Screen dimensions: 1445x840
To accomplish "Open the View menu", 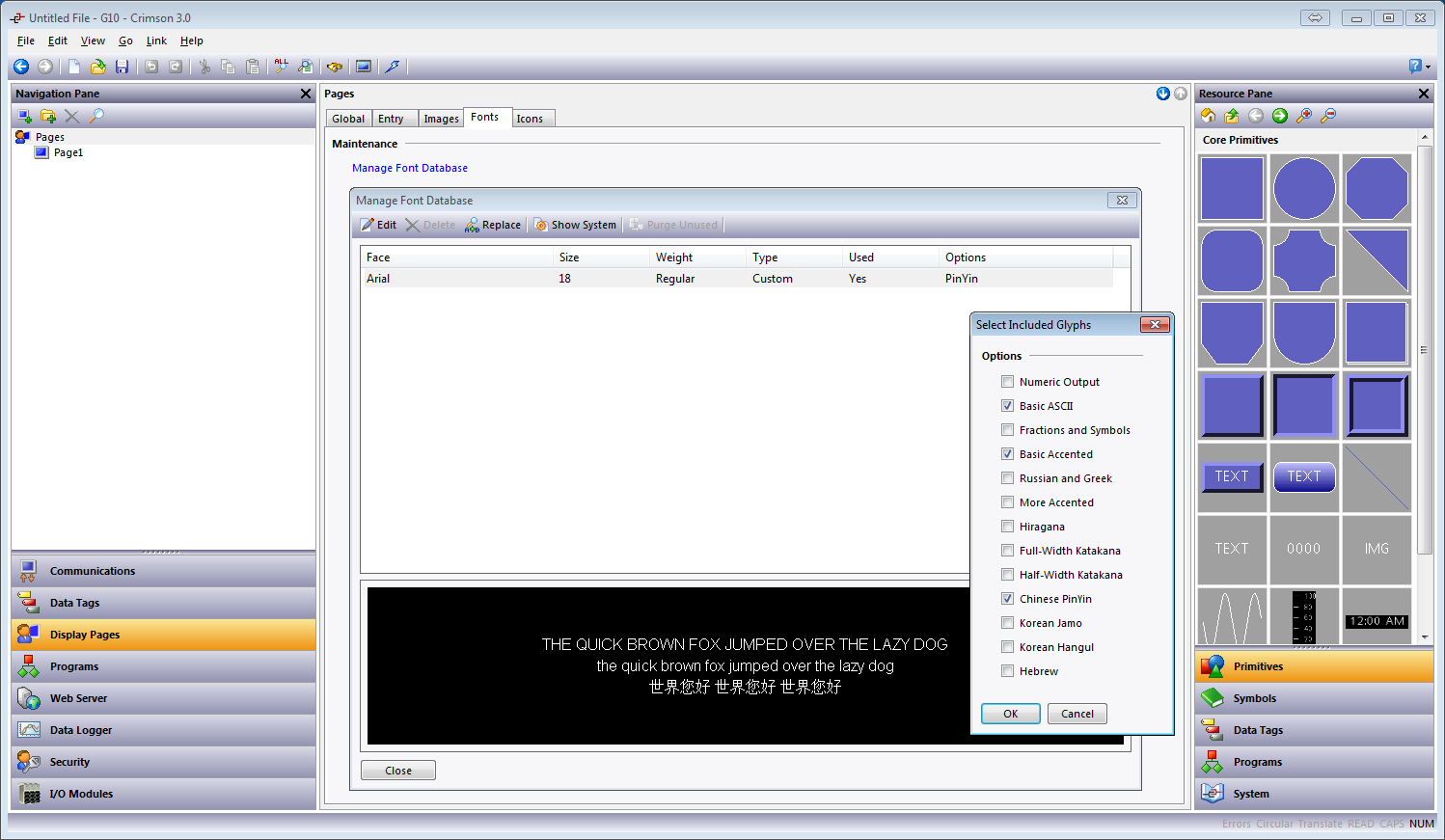I will [93, 41].
